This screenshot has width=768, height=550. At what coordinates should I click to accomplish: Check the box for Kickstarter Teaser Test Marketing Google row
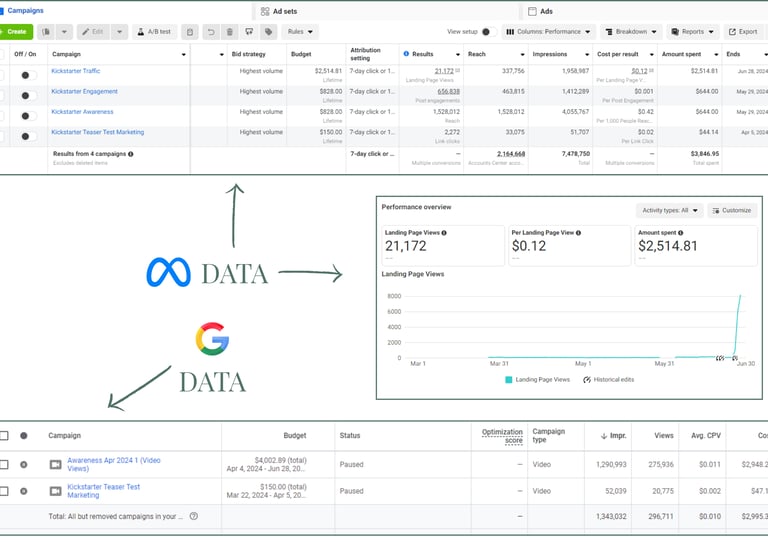click(x=4, y=491)
